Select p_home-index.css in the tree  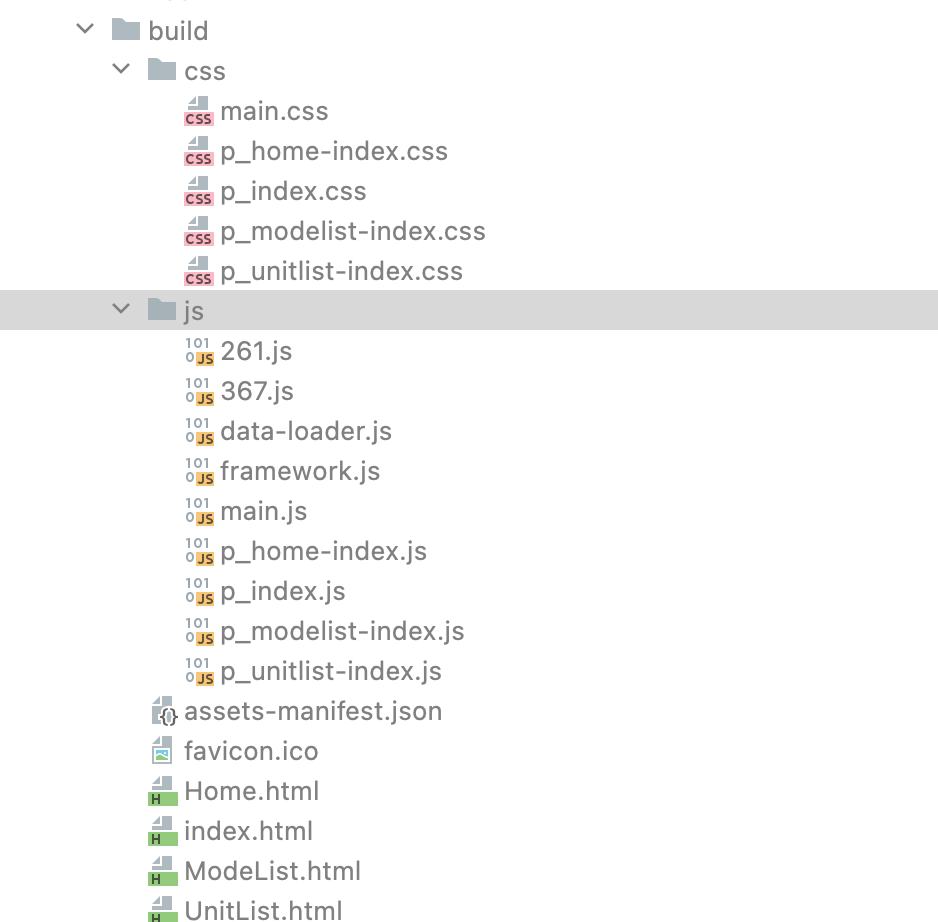tap(335, 151)
